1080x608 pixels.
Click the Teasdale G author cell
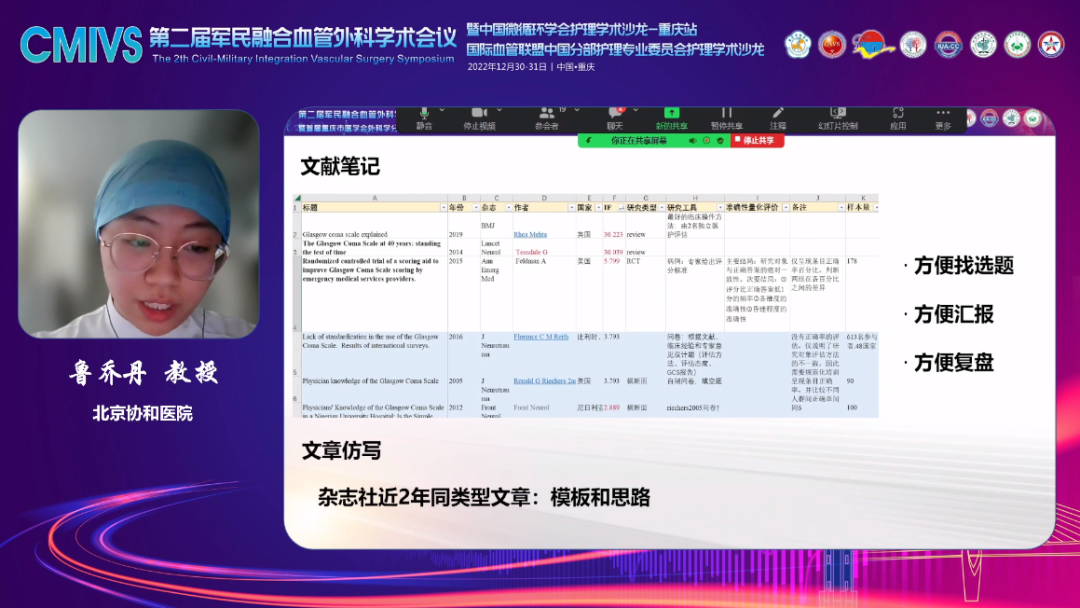pyautogui.click(x=531, y=252)
